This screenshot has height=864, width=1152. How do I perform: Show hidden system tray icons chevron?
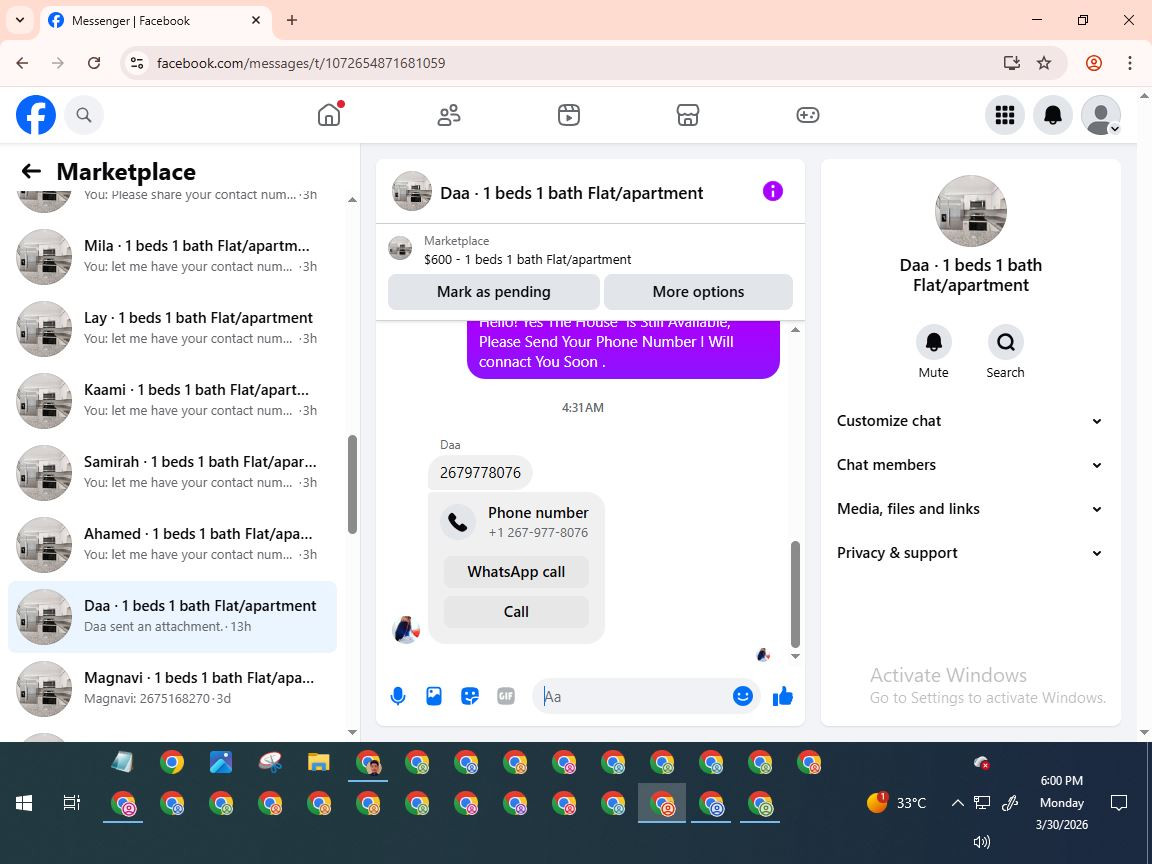957,803
